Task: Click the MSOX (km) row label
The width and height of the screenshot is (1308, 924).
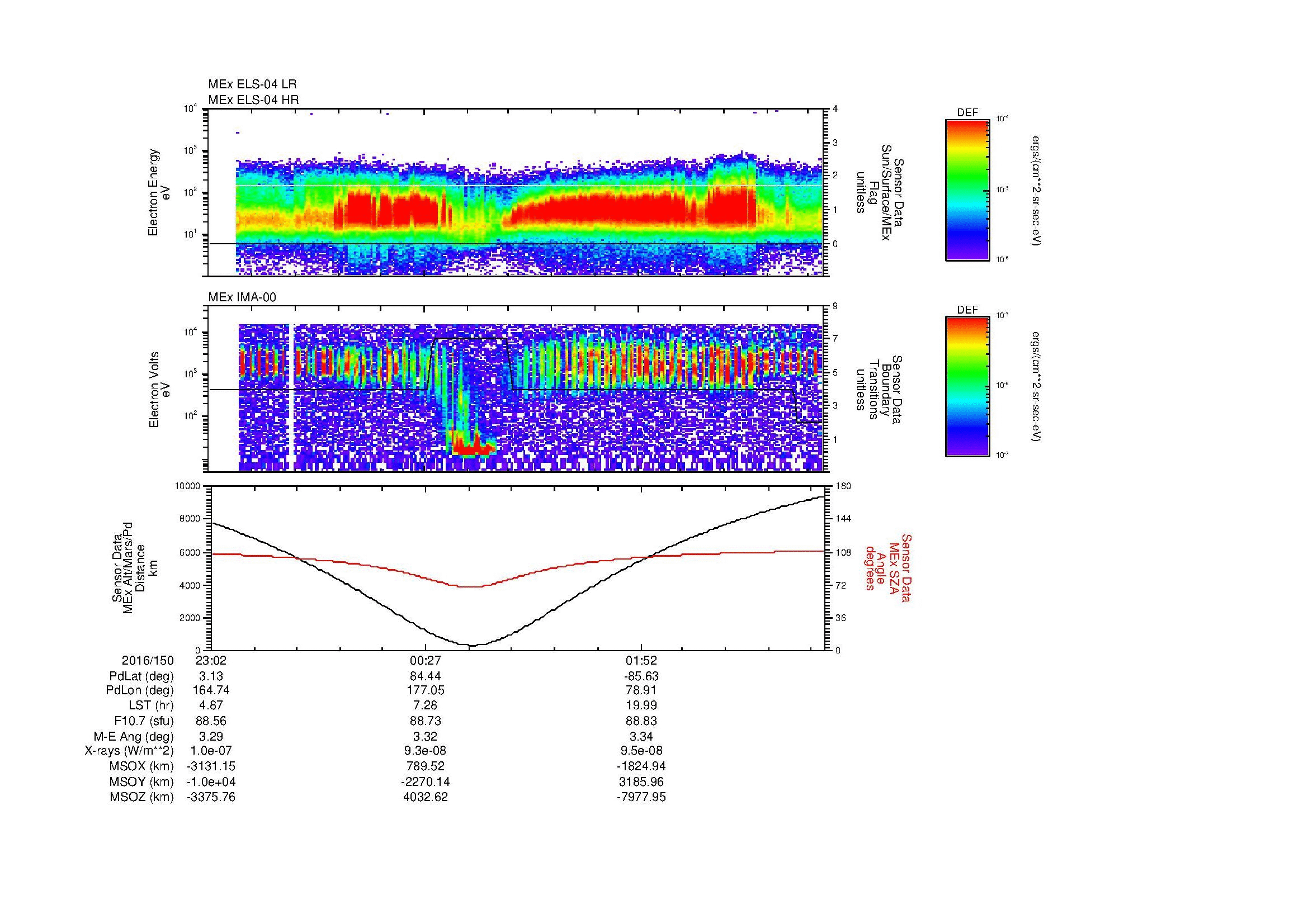Action: 142,766
